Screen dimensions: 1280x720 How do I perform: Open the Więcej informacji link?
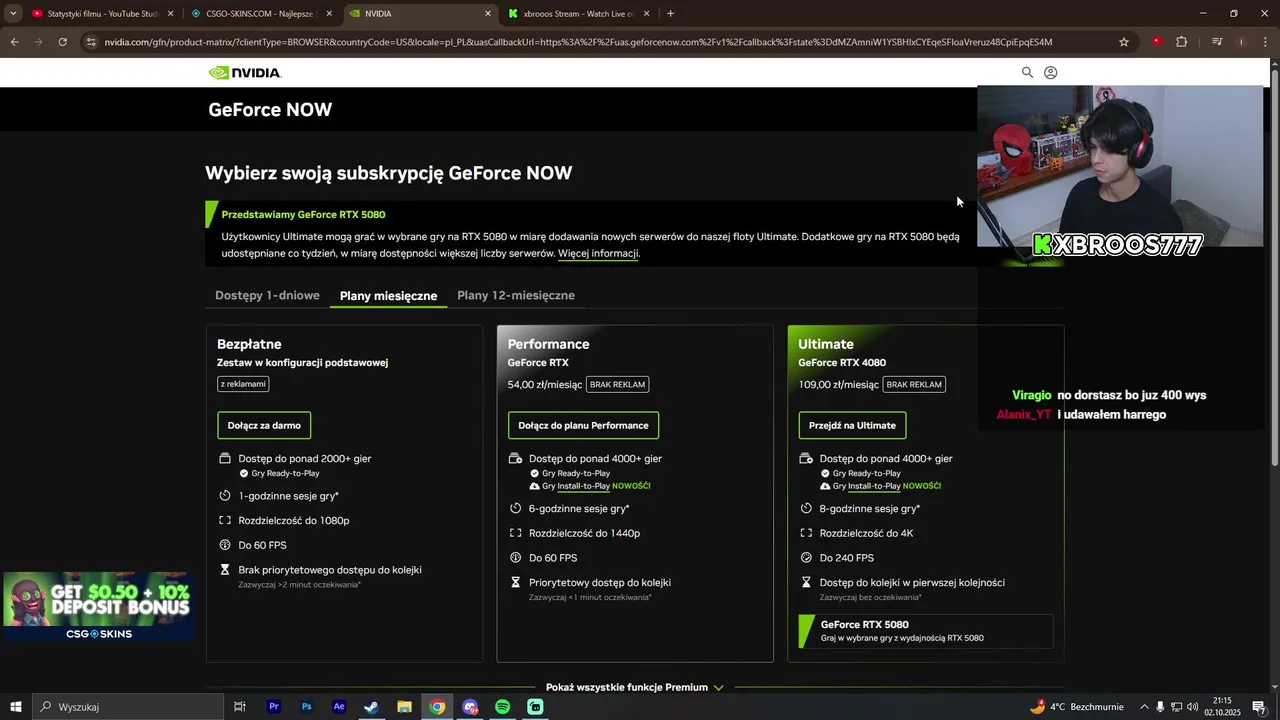(598, 253)
